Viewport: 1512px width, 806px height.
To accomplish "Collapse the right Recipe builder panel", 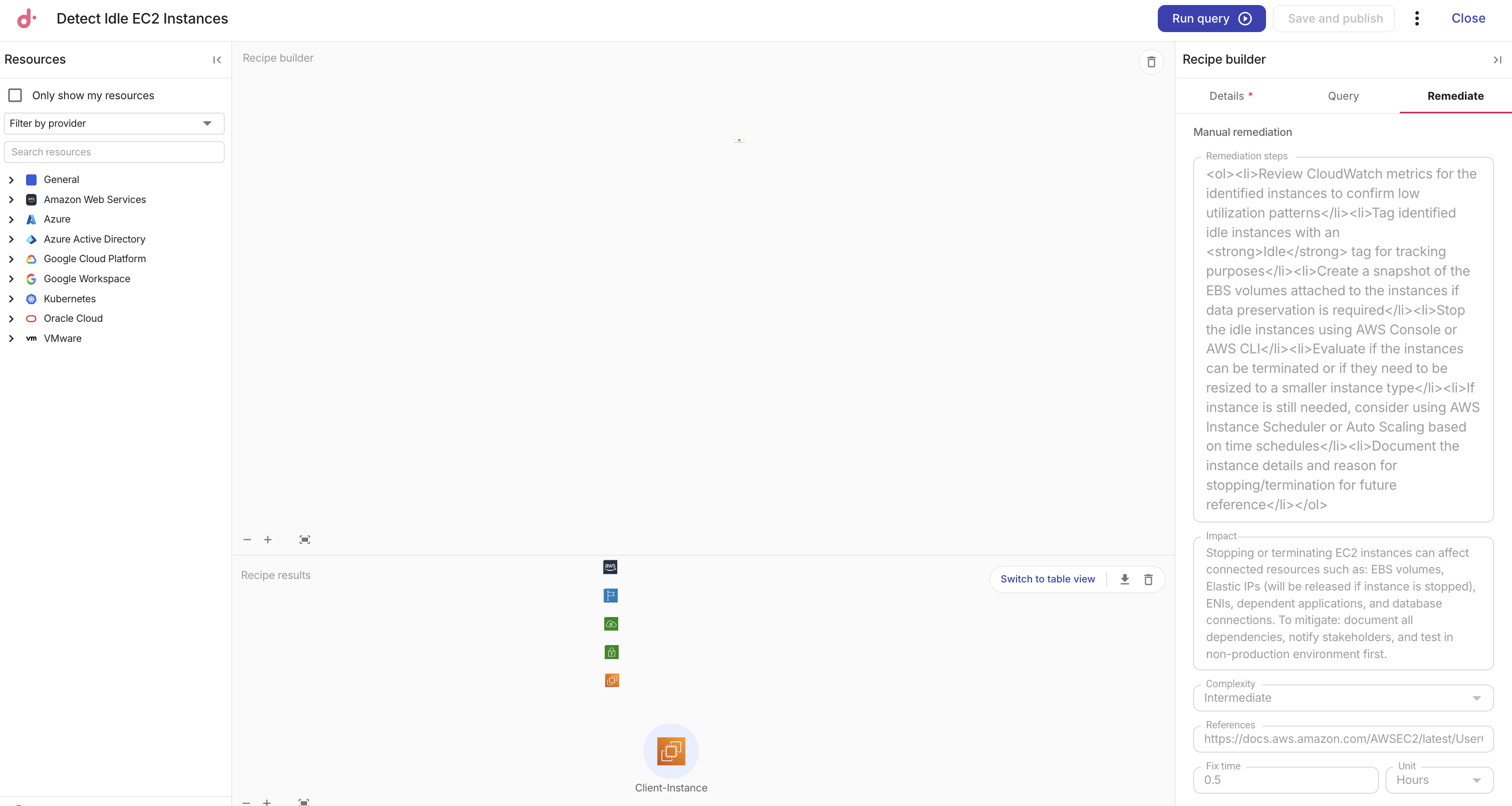I will pos(1497,60).
